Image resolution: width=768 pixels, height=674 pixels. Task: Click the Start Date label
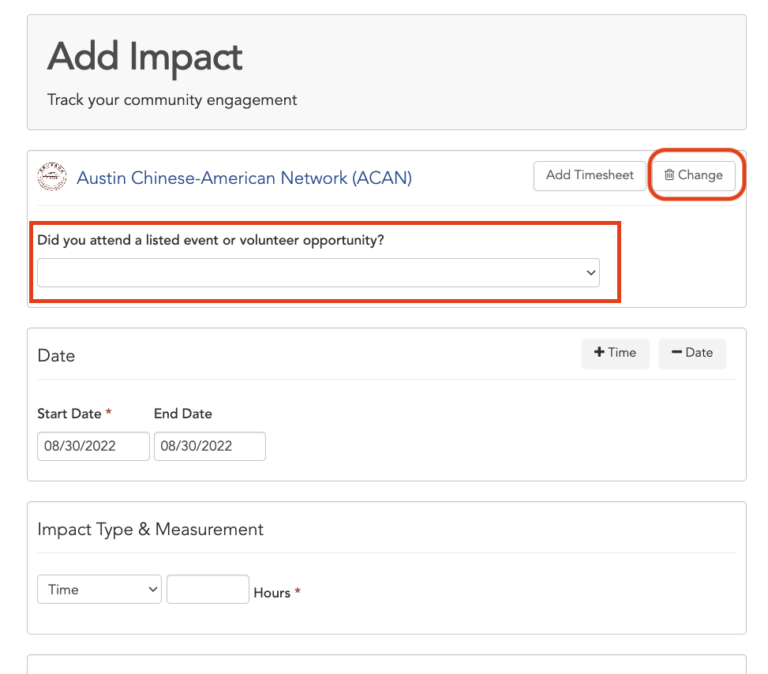[69, 413]
